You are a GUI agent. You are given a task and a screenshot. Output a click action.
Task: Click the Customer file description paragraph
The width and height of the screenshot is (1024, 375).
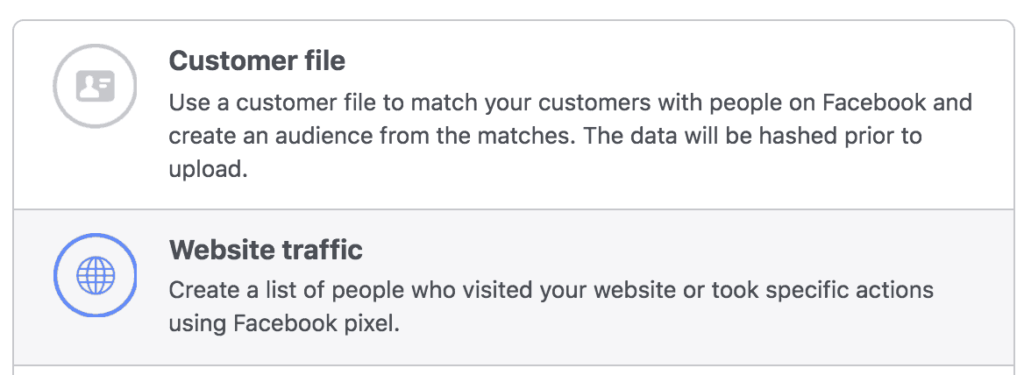tap(571, 136)
